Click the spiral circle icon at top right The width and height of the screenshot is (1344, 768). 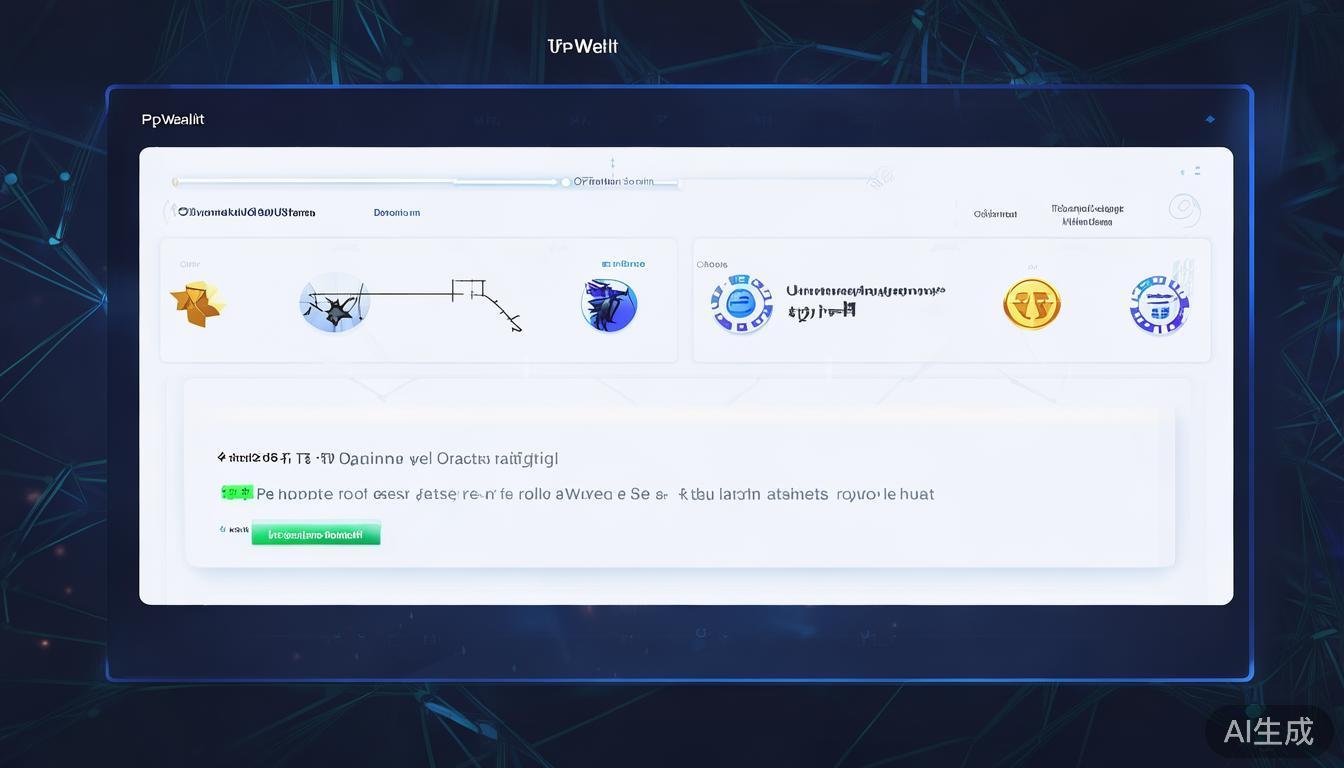1184,209
